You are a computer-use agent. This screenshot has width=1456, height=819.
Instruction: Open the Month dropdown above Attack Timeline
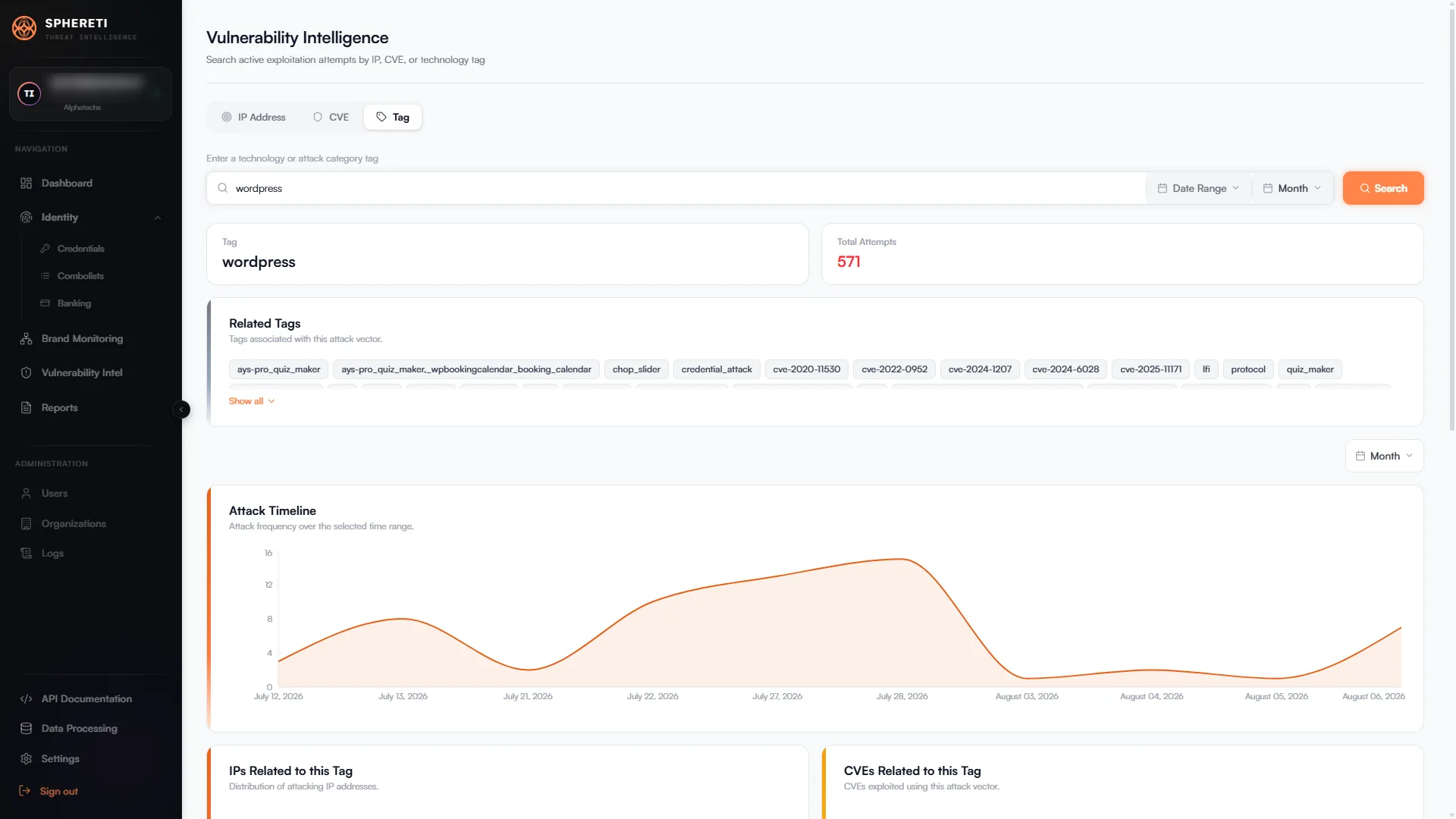tap(1384, 456)
